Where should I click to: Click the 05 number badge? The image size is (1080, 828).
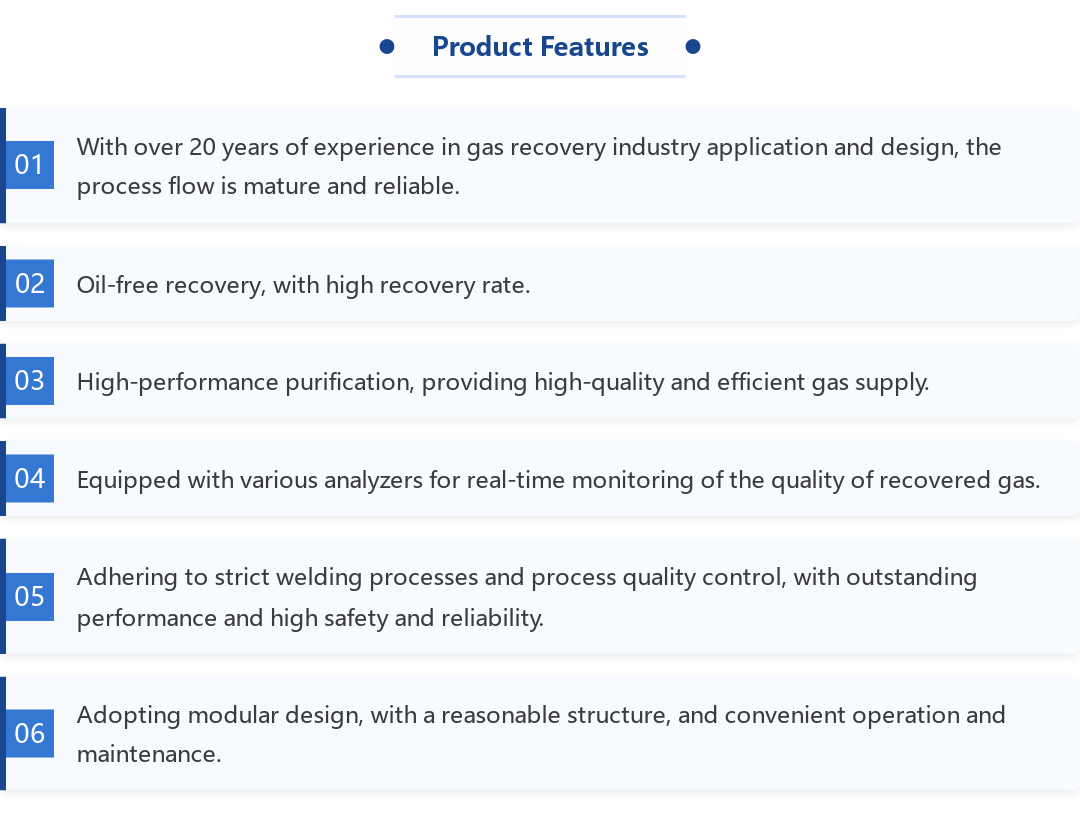30,596
